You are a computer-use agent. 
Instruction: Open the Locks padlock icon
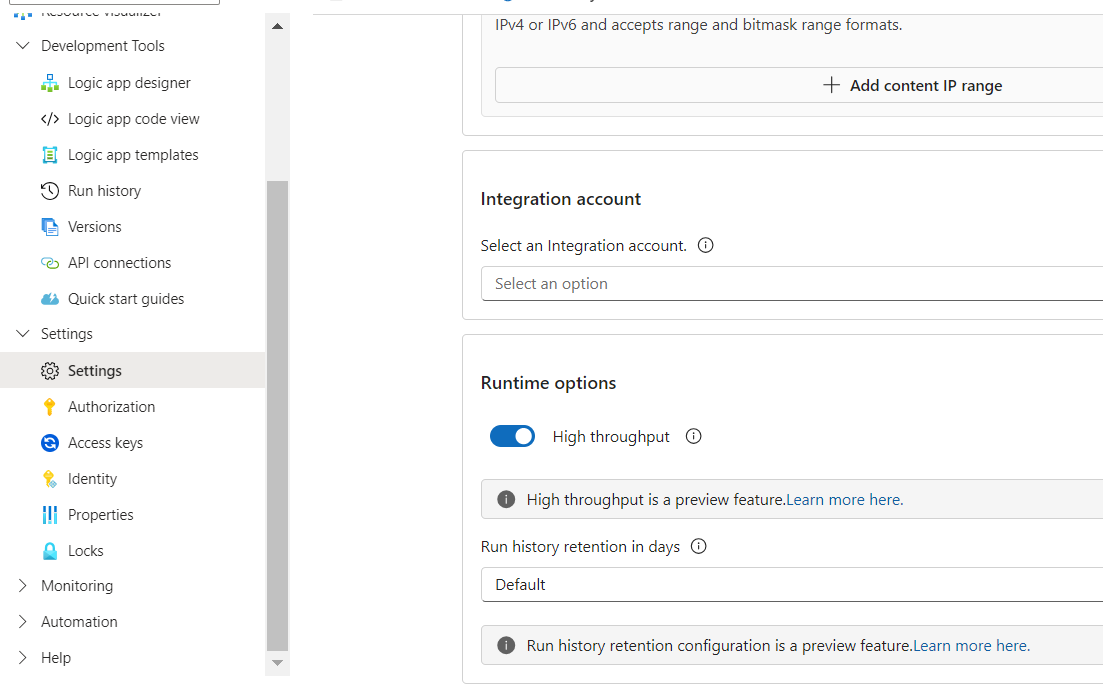50,551
